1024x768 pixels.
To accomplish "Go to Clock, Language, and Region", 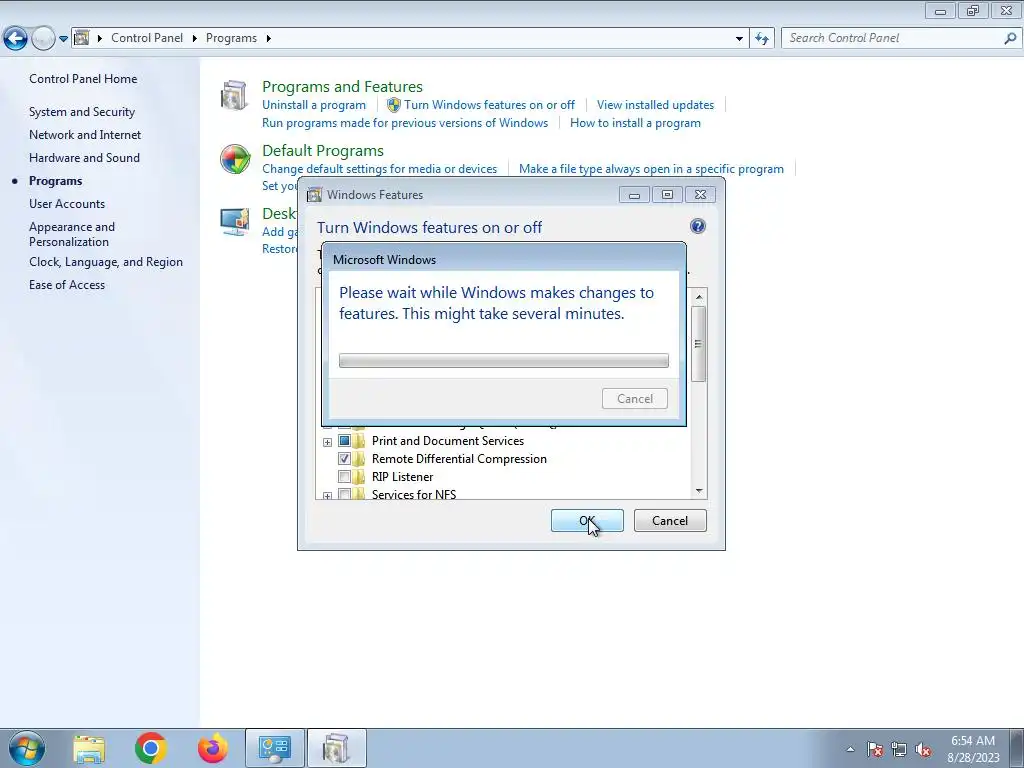I will point(106,262).
